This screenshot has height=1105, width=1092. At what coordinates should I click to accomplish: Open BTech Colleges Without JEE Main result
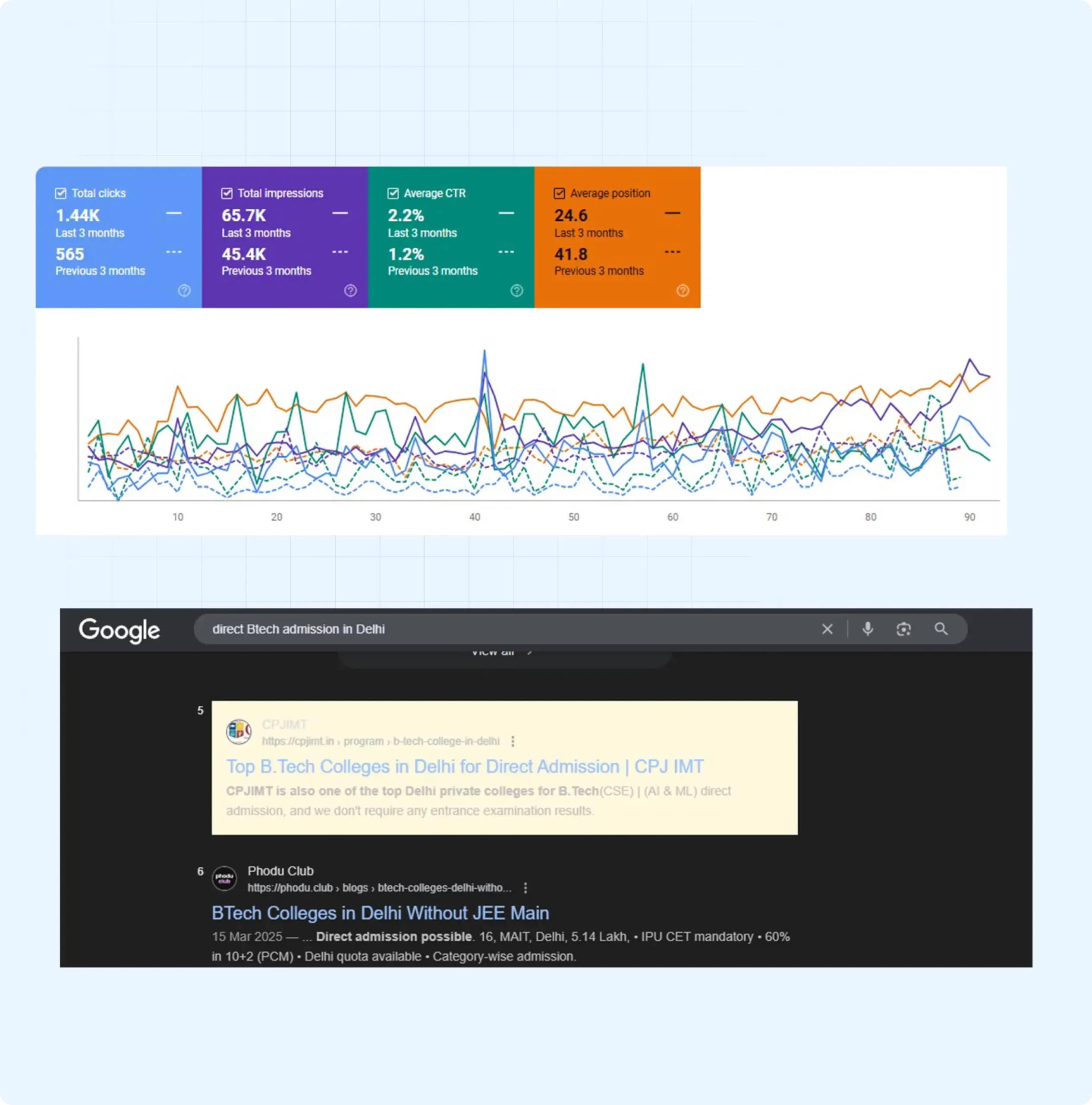380,913
